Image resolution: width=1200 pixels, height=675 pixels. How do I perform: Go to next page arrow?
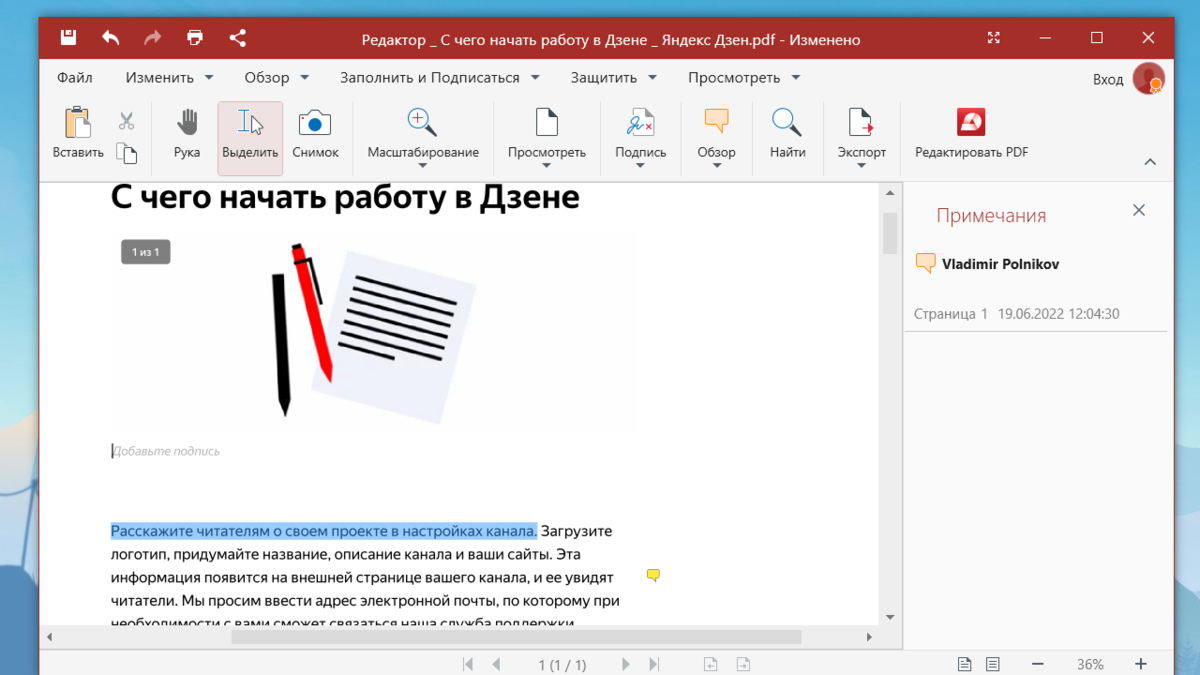click(626, 664)
